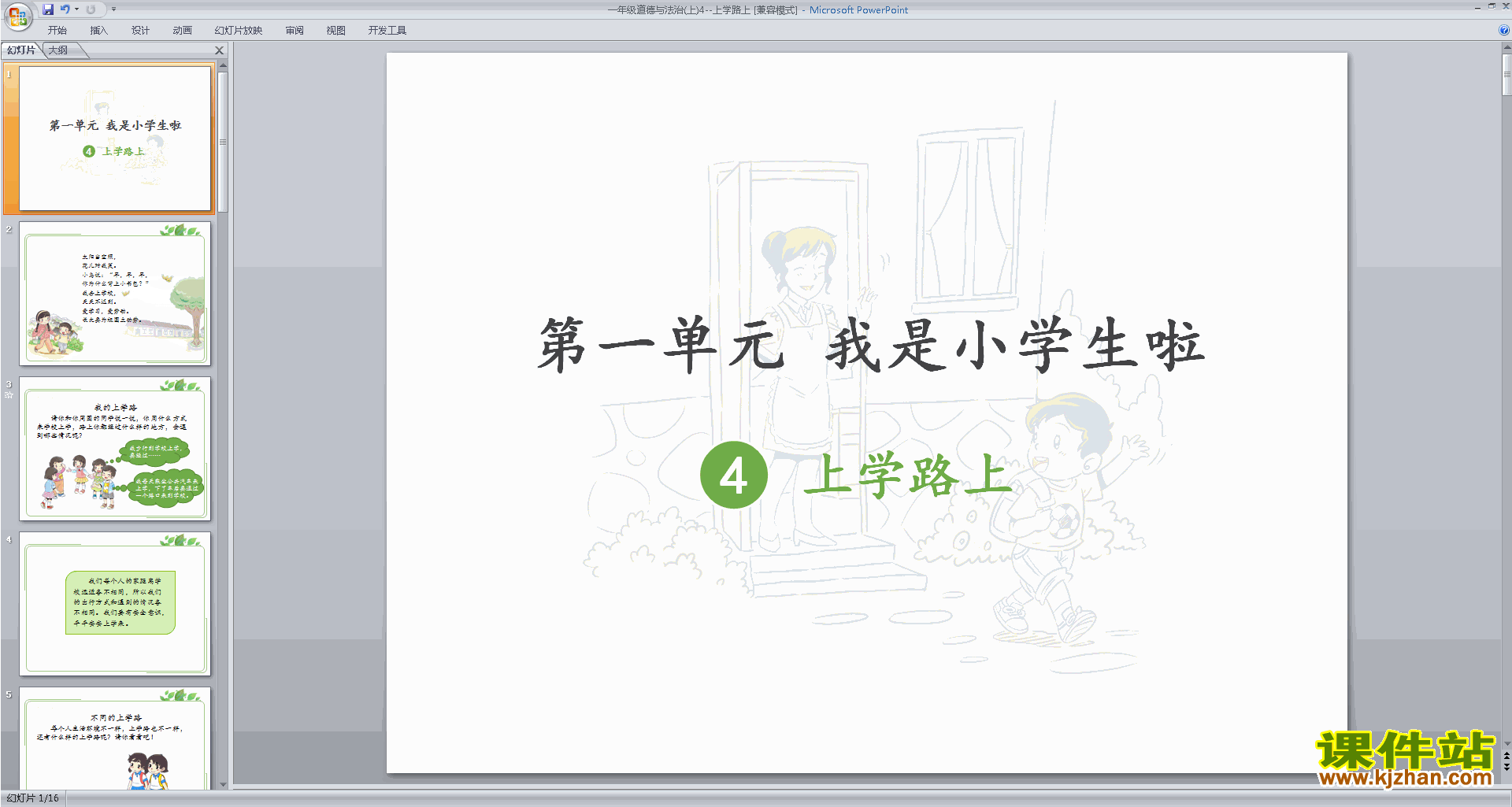Click the thumbnail pane scrollbar thumb
This screenshot has height=807, width=1512.
click(223, 143)
